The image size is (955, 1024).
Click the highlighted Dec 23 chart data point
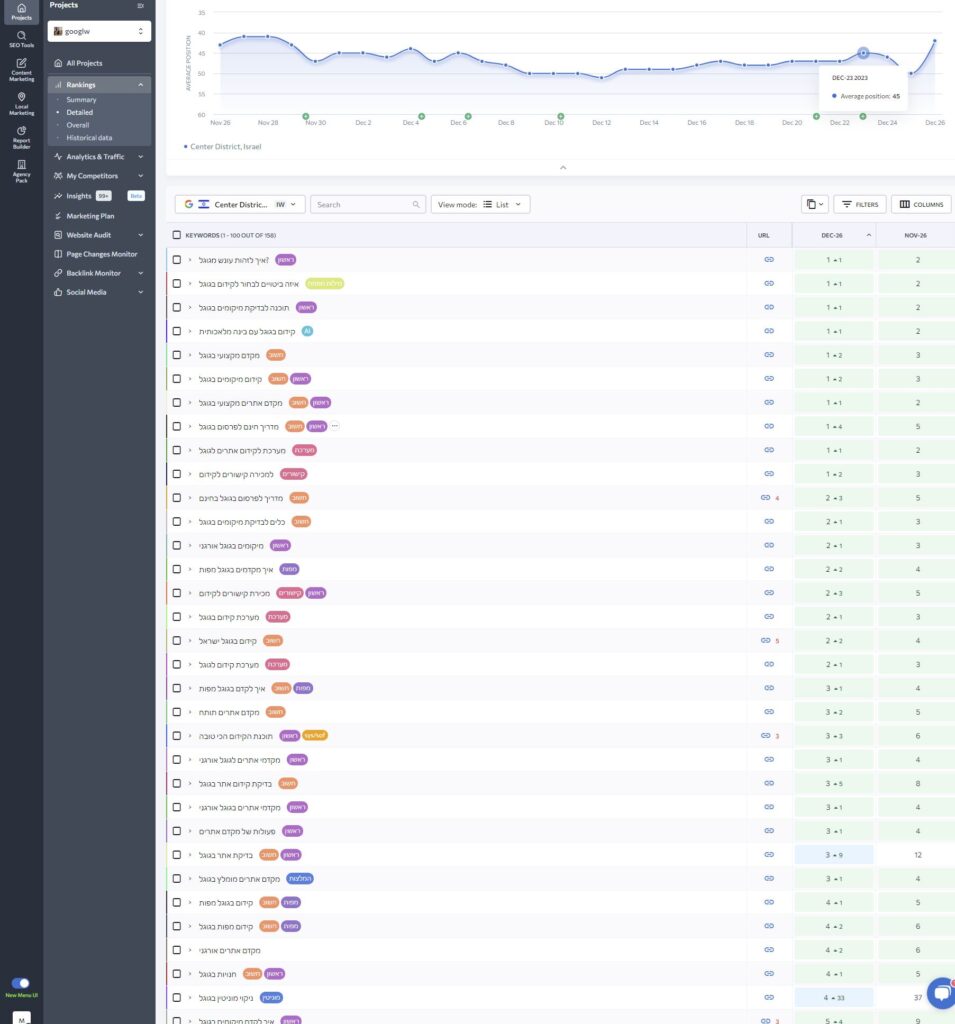coord(863,52)
